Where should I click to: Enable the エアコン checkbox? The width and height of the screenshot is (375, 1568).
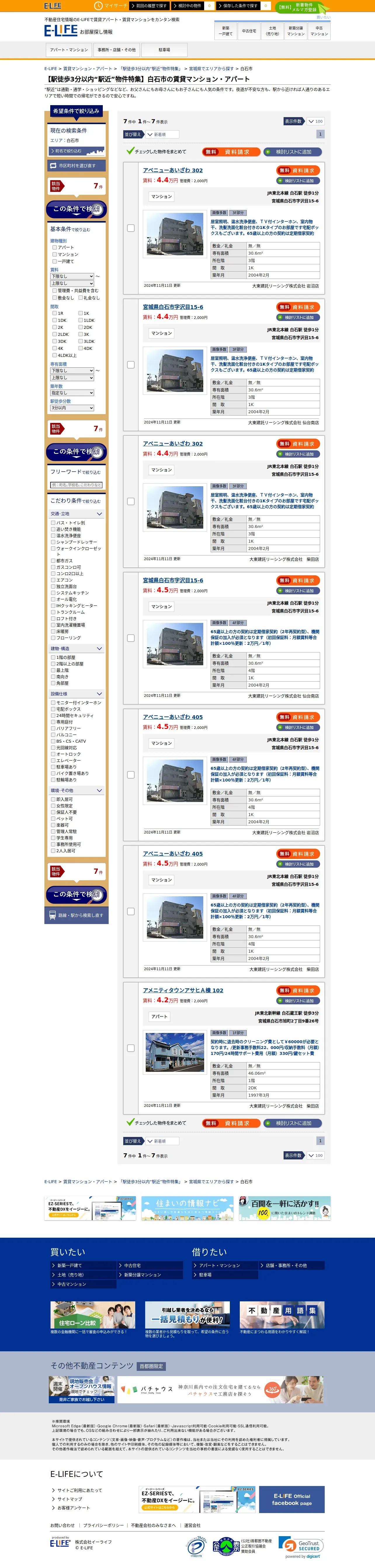click(x=53, y=580)
